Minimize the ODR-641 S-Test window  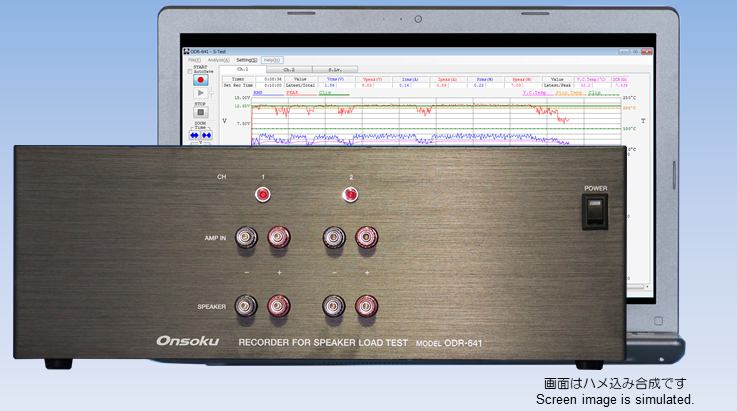[x=624, y=52]
